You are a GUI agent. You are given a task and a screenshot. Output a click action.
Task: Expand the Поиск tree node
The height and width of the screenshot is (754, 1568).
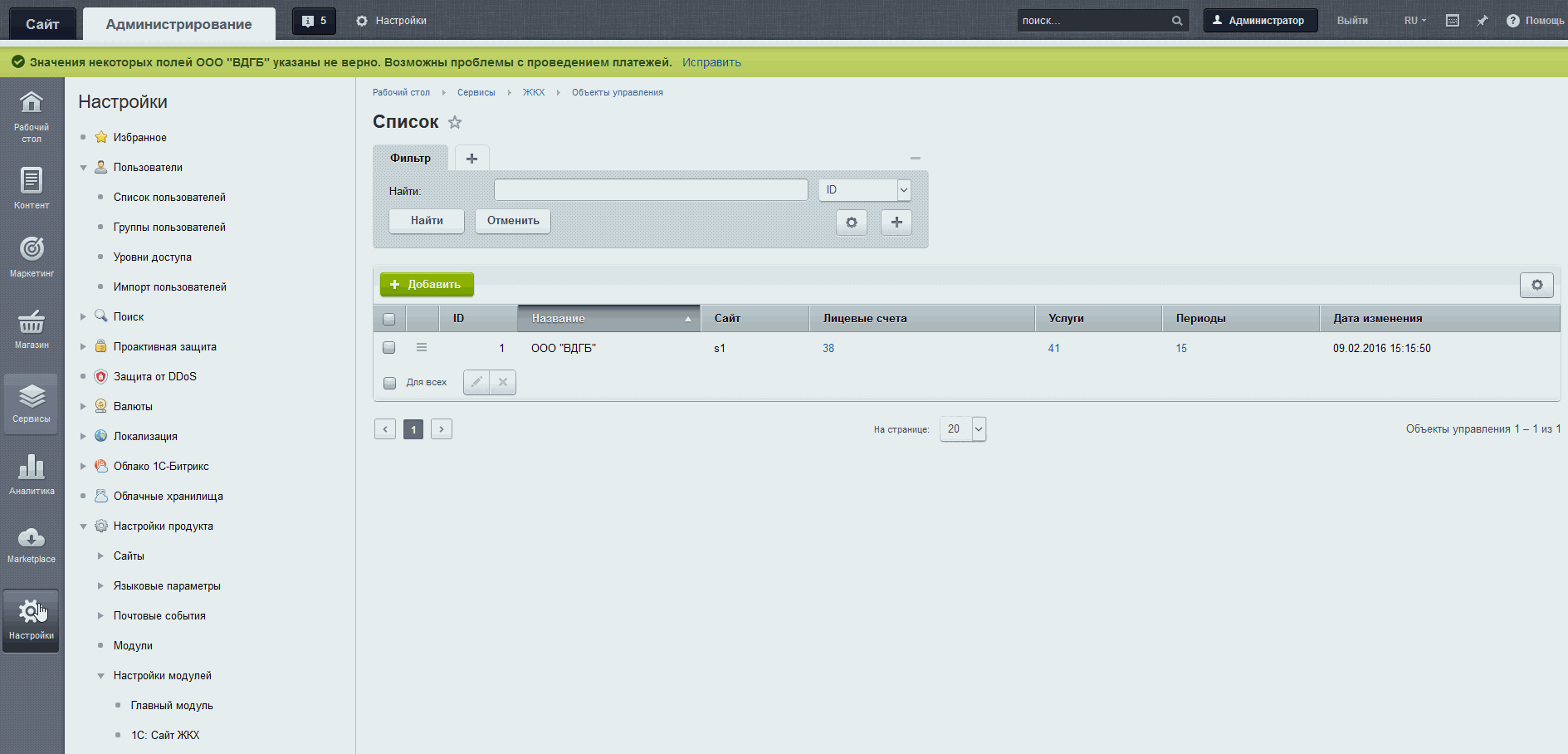click(83, 317)
